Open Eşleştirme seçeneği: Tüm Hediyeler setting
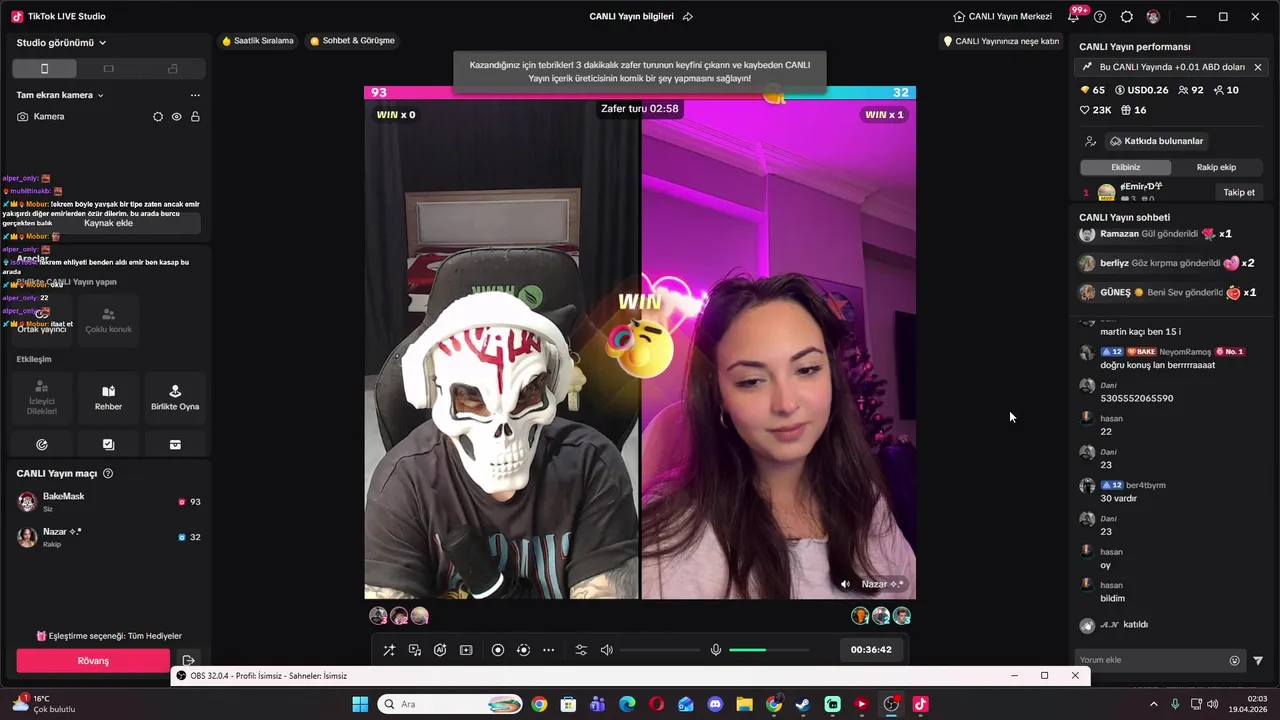 coord(109,636)
